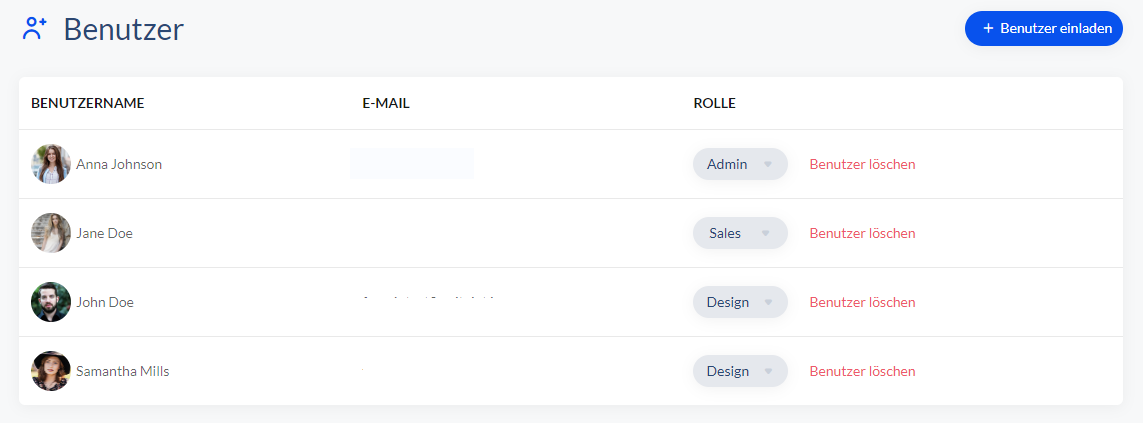Click Benutzer löschen in Samantha Mills' row
This screenshot has width=1143, height=423.
coord(862,371)
